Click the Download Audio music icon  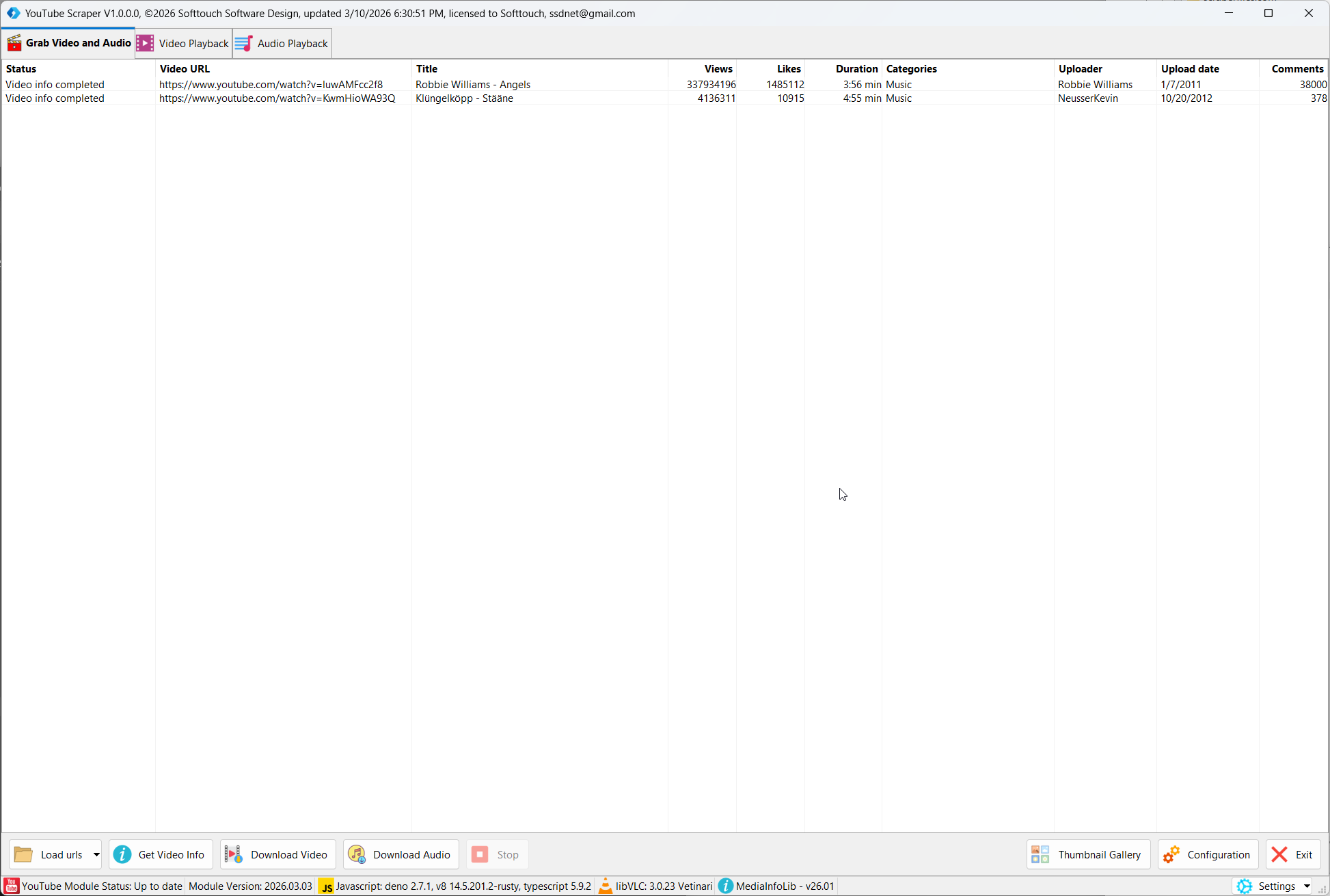click(357, 854)
